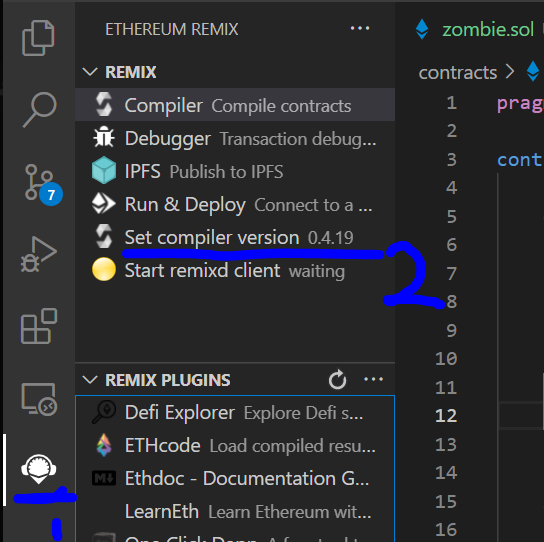The image size is (544, 542).
Task: Open the ETHcode plugin
Action: (x=235, y=445)
